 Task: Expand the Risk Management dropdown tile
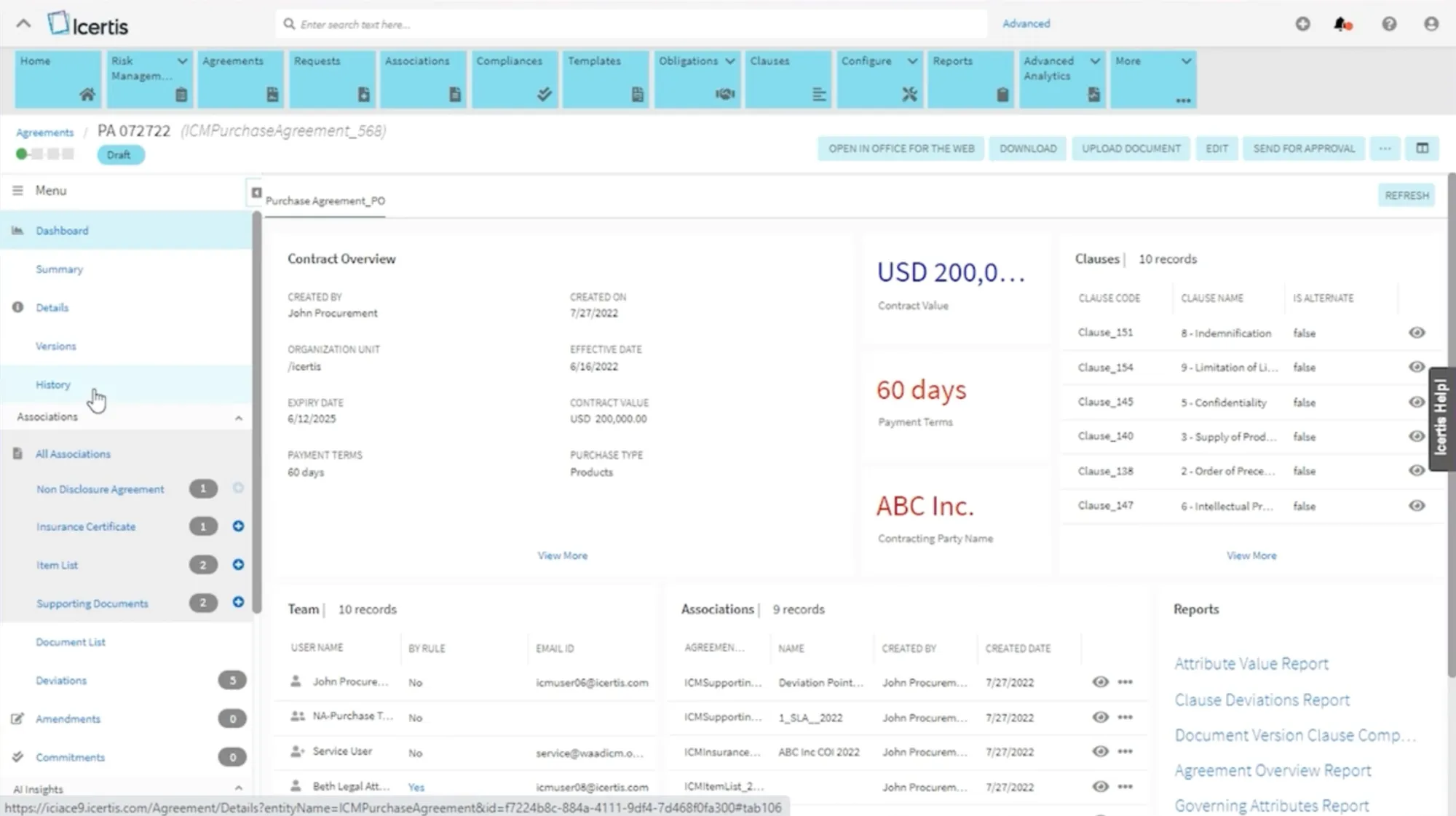[182, 61]
